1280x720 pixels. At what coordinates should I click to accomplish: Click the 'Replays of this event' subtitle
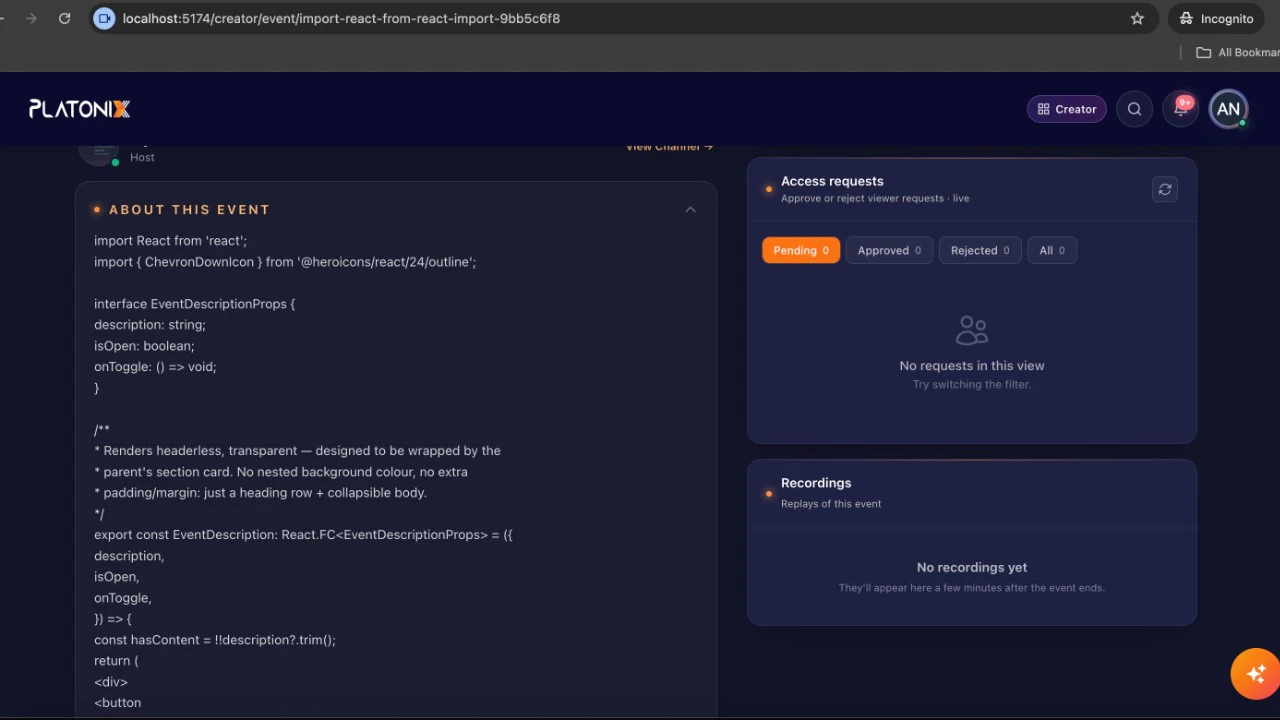click(831, 504)
